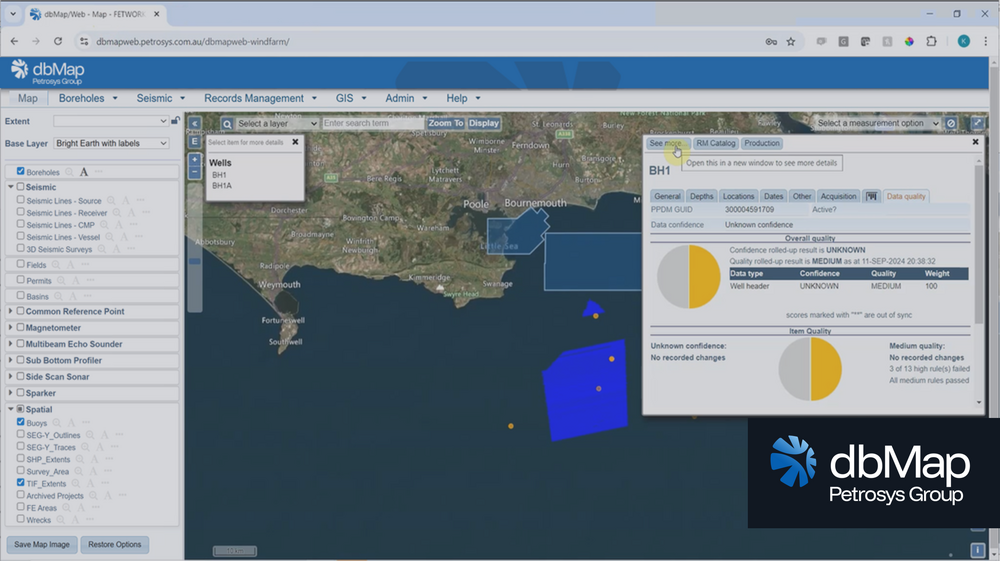Click the Restore Options button

coord(115,544)
